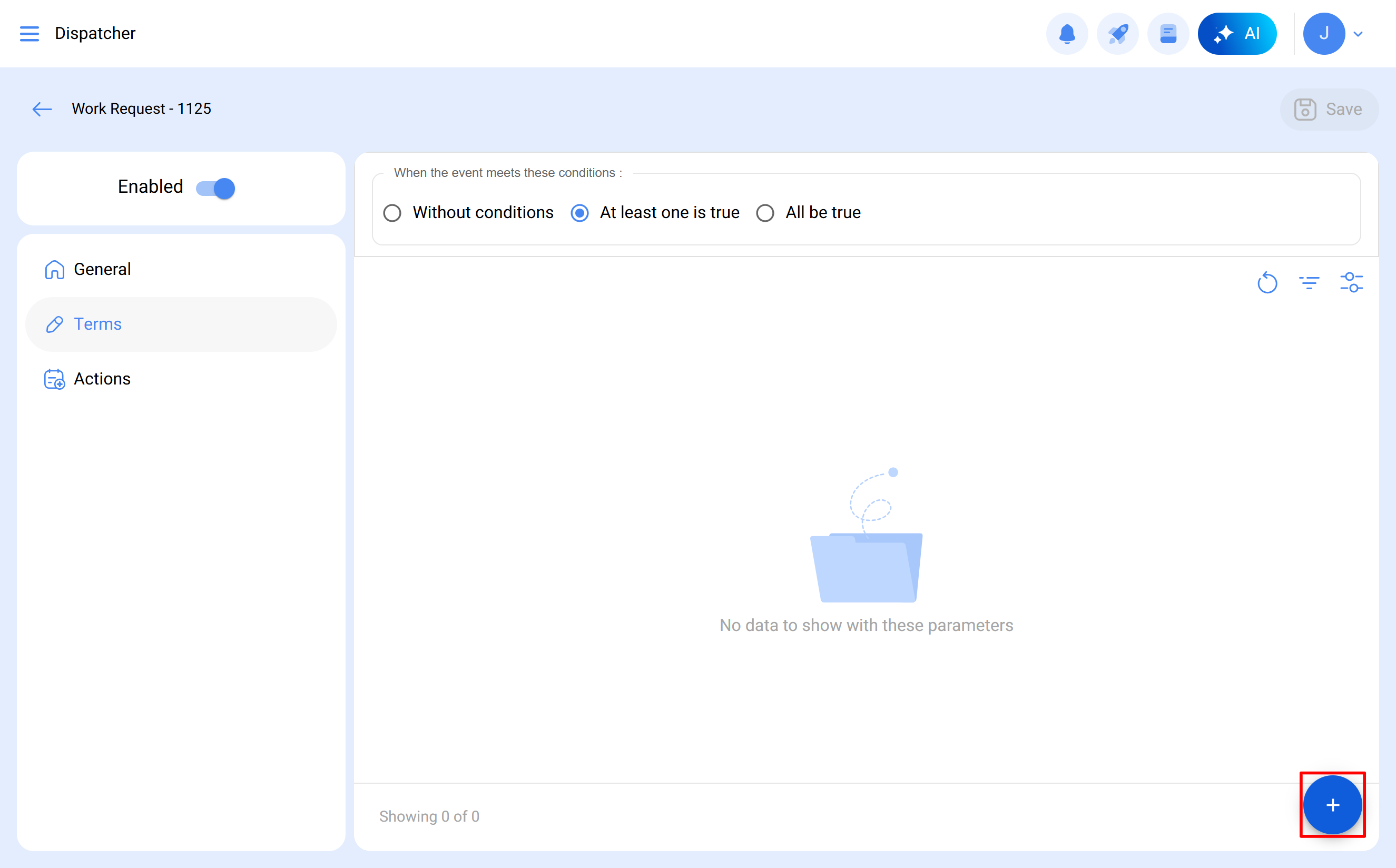Select the Without conditions option
Viewport: 1396px width, 868px height.
point(392,213)
